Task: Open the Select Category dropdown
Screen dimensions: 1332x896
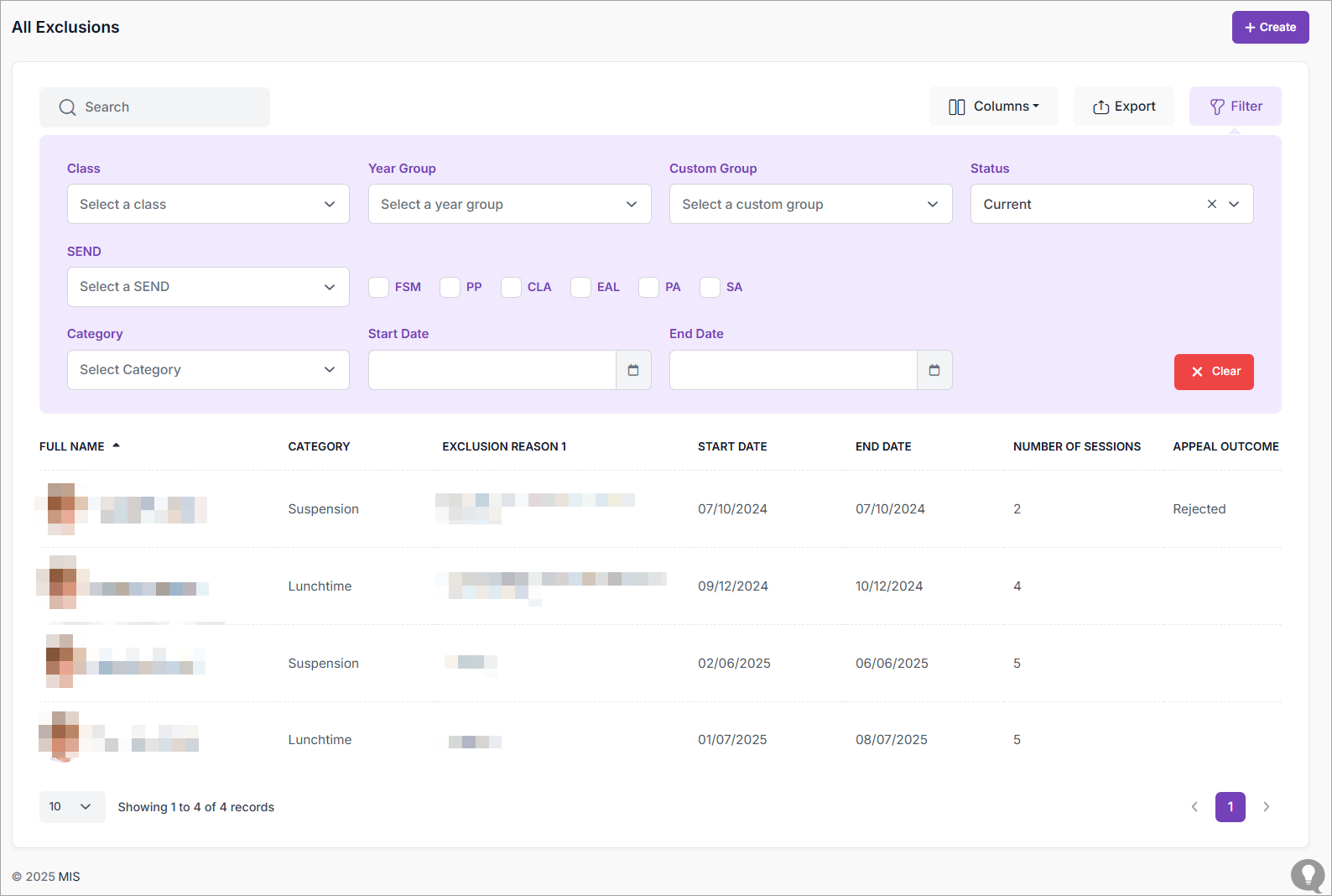Action: tap(208, 370)
